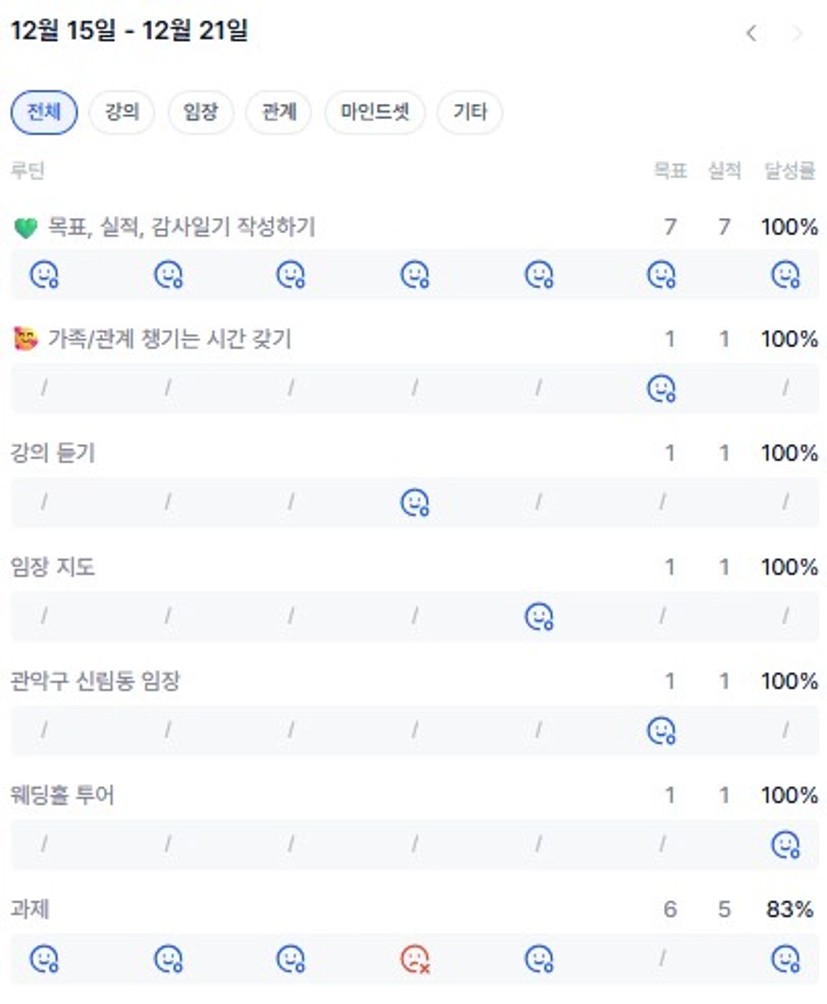Filter routines by 관계 category
Viewport: 827px width, 1004px height.
[x=279, y=112]
